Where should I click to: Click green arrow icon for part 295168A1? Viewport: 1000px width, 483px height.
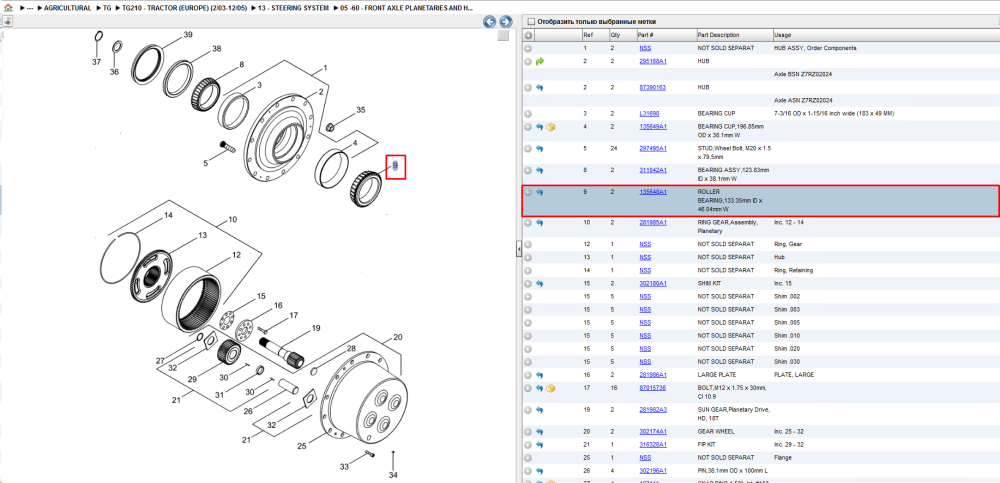540,61
